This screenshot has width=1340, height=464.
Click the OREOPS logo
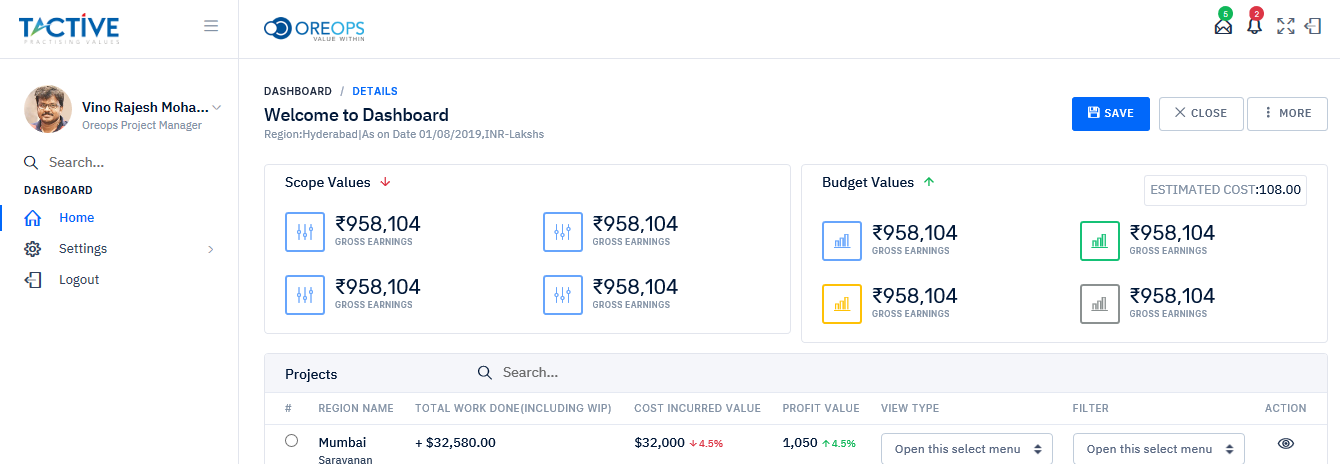315,29
